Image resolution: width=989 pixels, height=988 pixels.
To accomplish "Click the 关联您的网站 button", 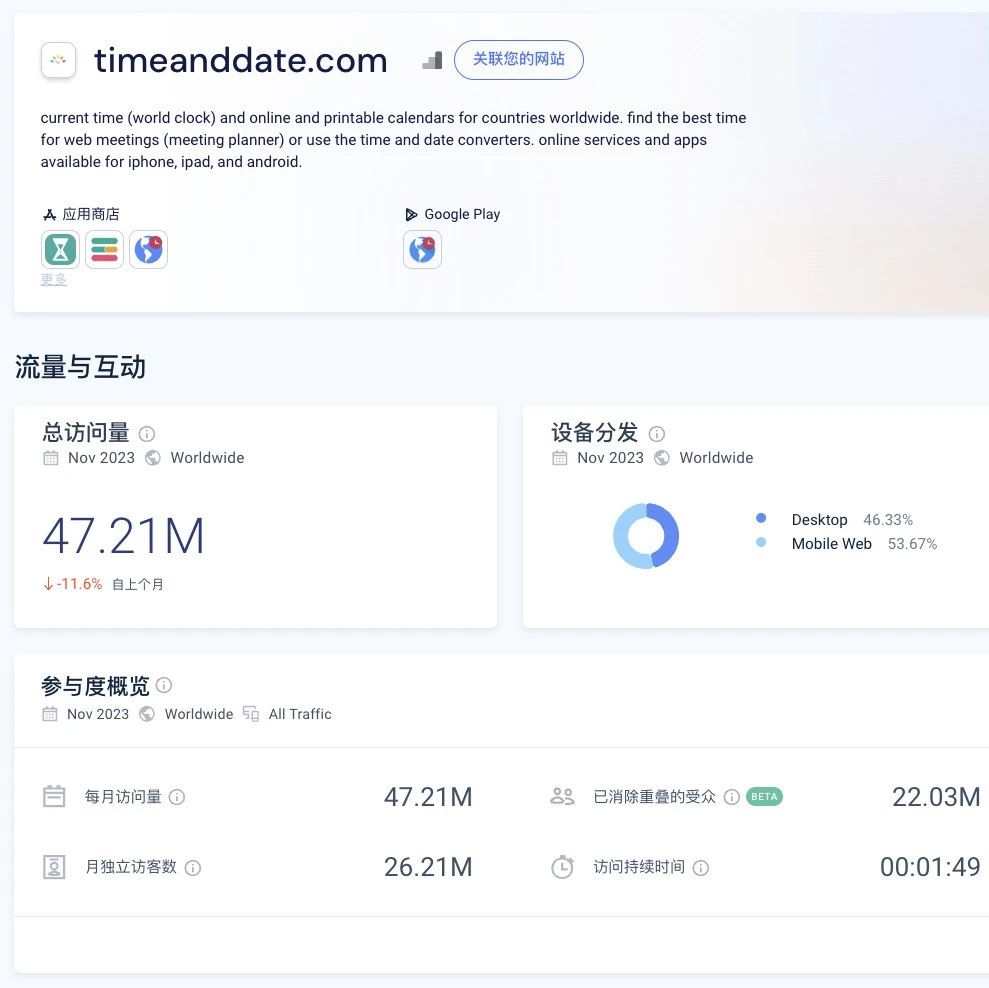I will [x=518, y=60].
